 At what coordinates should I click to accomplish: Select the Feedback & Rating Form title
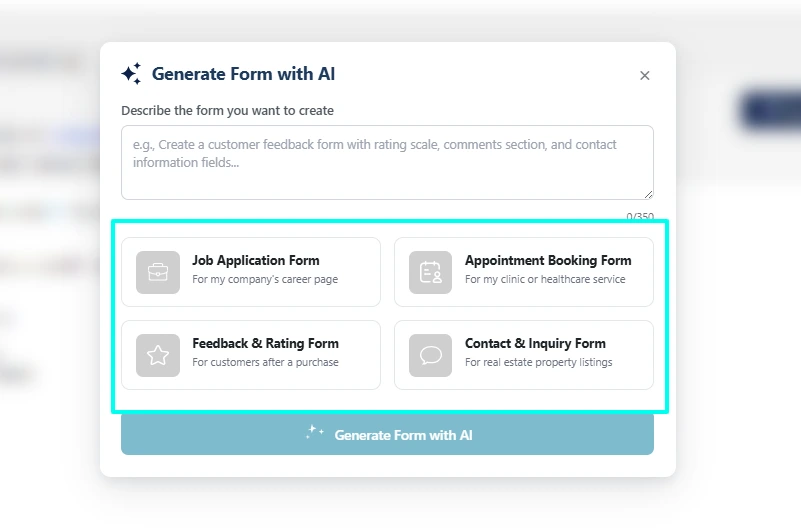266,343
